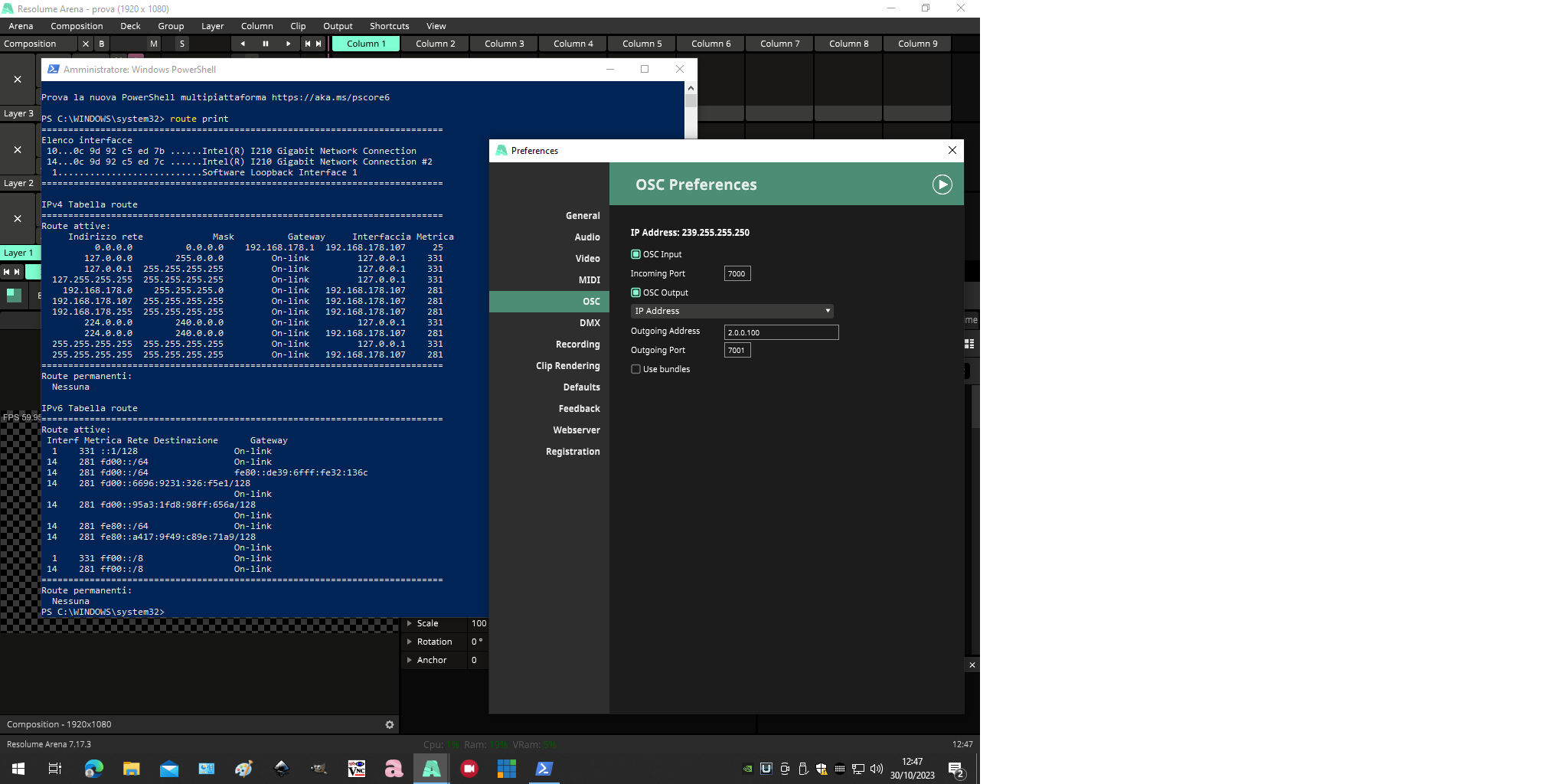1568x784 pixels.
Task: Open the Shortcuts menu
Action: 389,26
